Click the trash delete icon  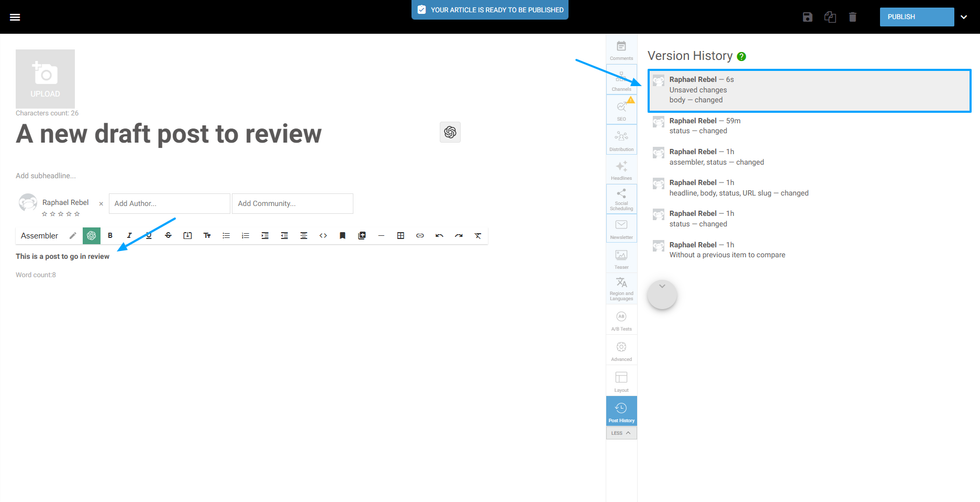[852, 17]
